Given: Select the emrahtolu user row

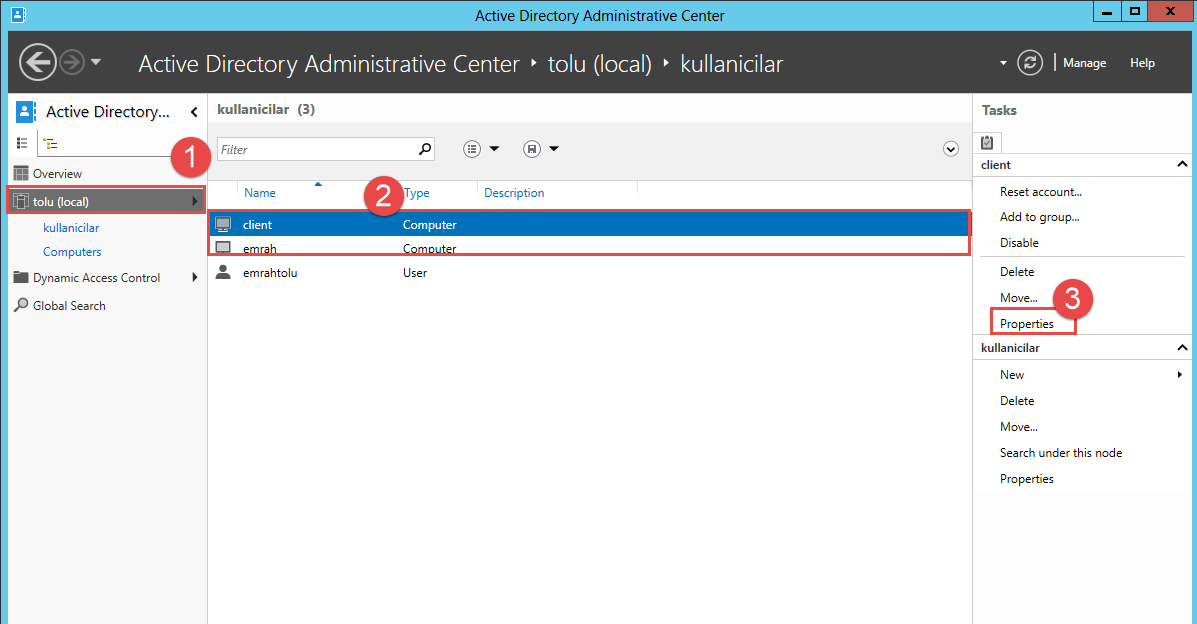Looking at the screenshot, I should pyautogui.click(x=270, y=273).
